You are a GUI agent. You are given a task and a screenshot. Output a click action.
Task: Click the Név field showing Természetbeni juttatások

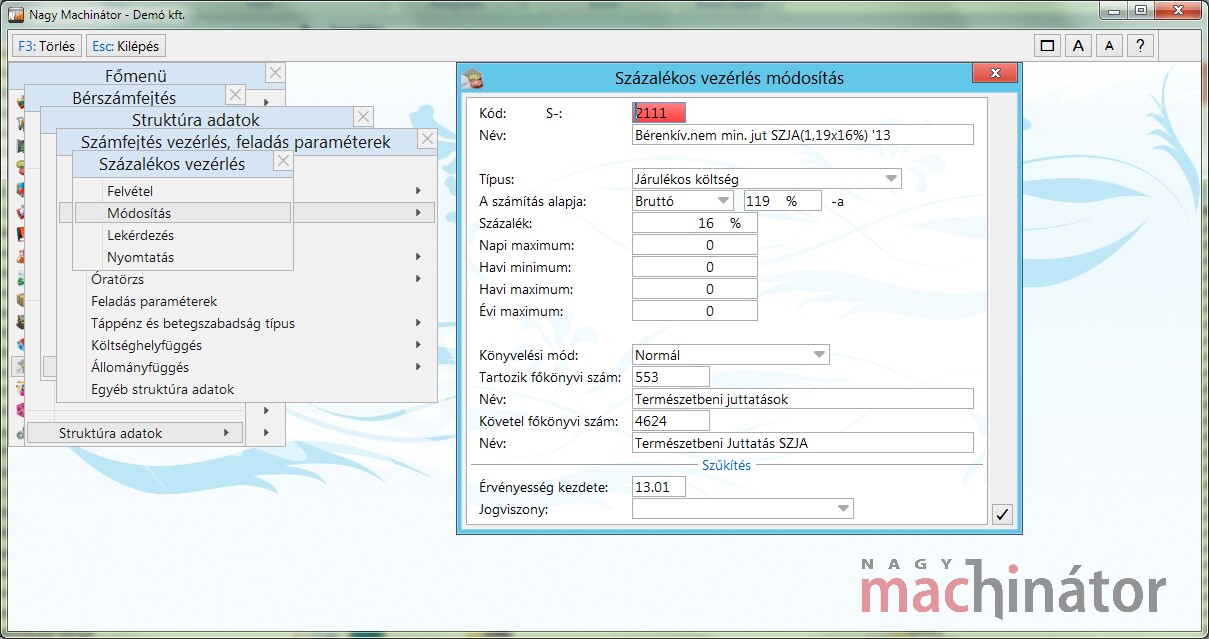(x=802, y=399)
